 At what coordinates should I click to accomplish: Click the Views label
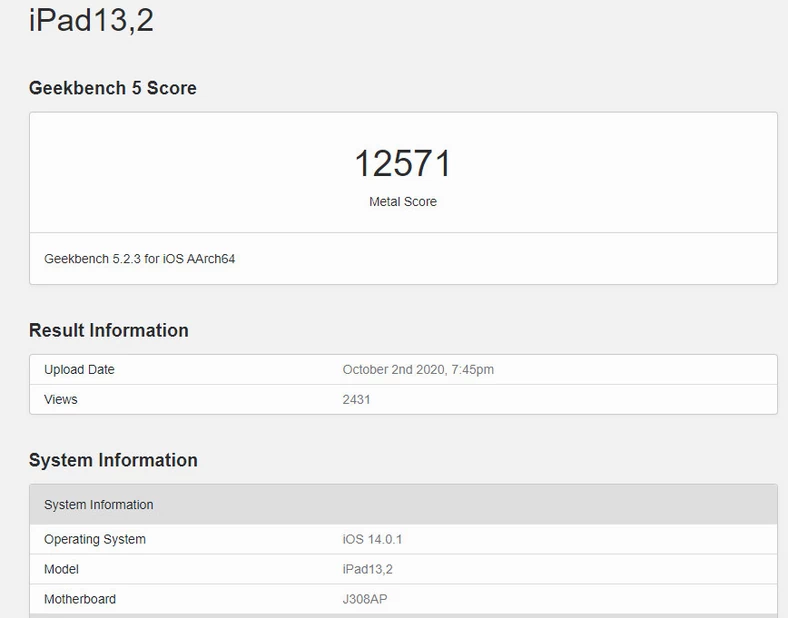point(61,399)
